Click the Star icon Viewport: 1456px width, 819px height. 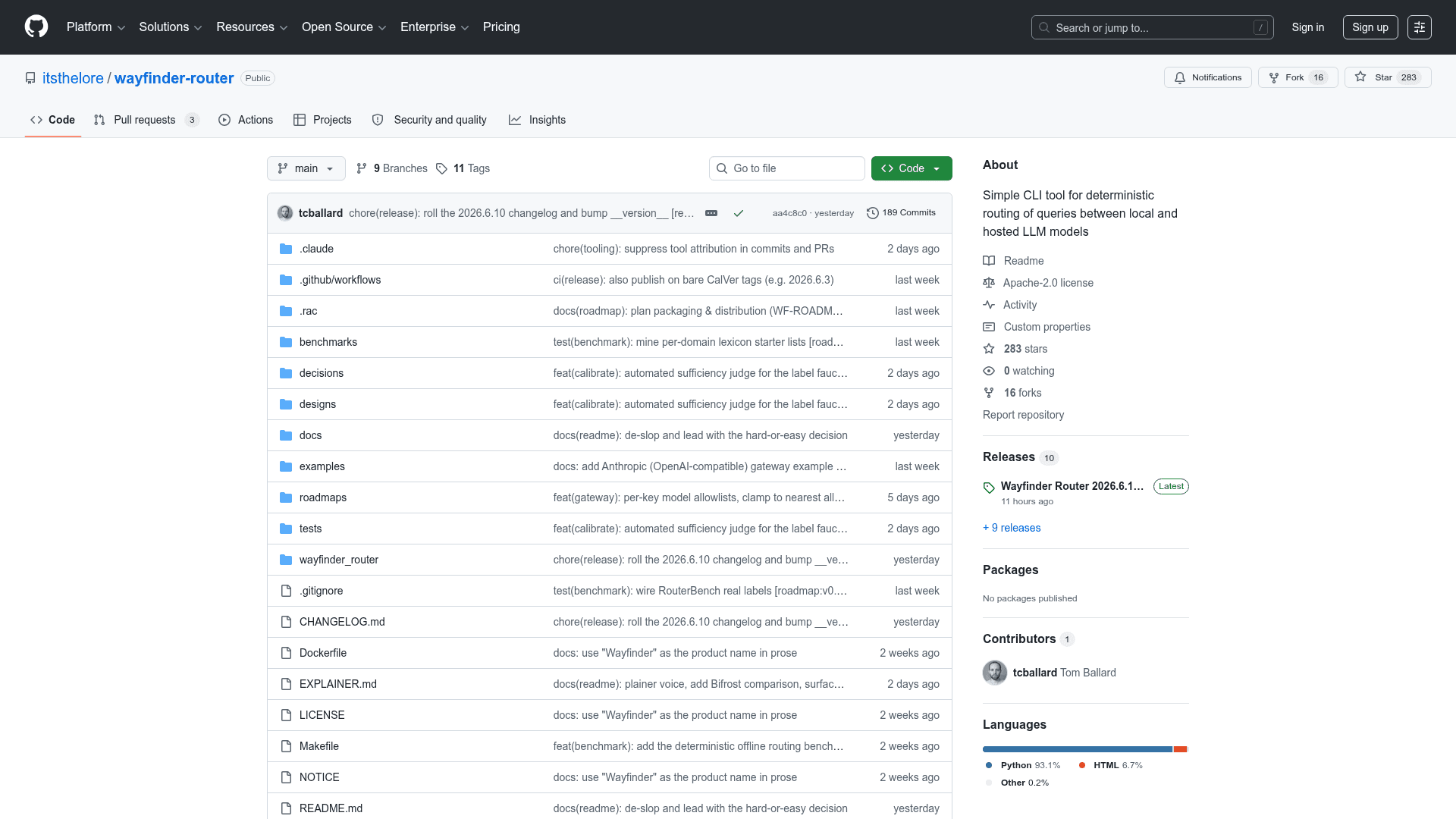(x=1360, y=77)
